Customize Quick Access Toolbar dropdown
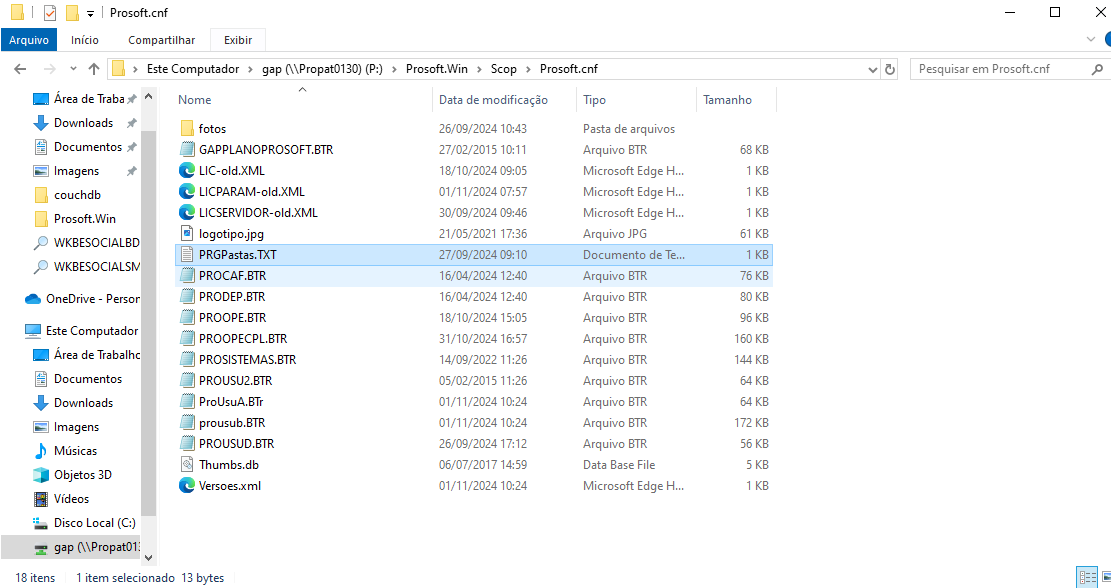Image resolution: width=1111 pixels, height=588 pixels. (91, 13)
